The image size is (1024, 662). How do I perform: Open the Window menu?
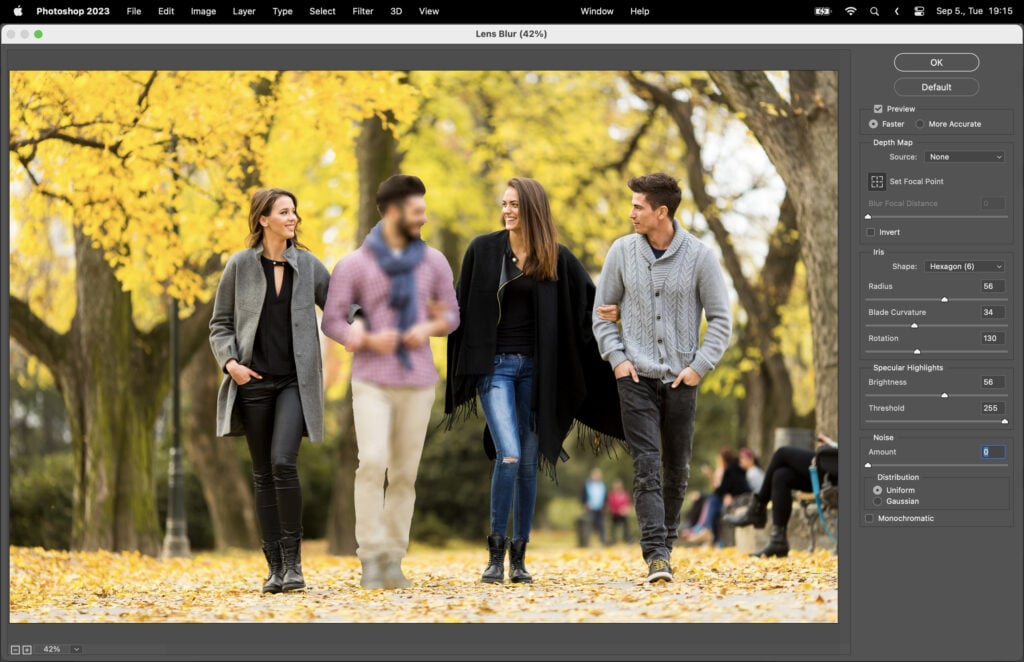[597, 11]
